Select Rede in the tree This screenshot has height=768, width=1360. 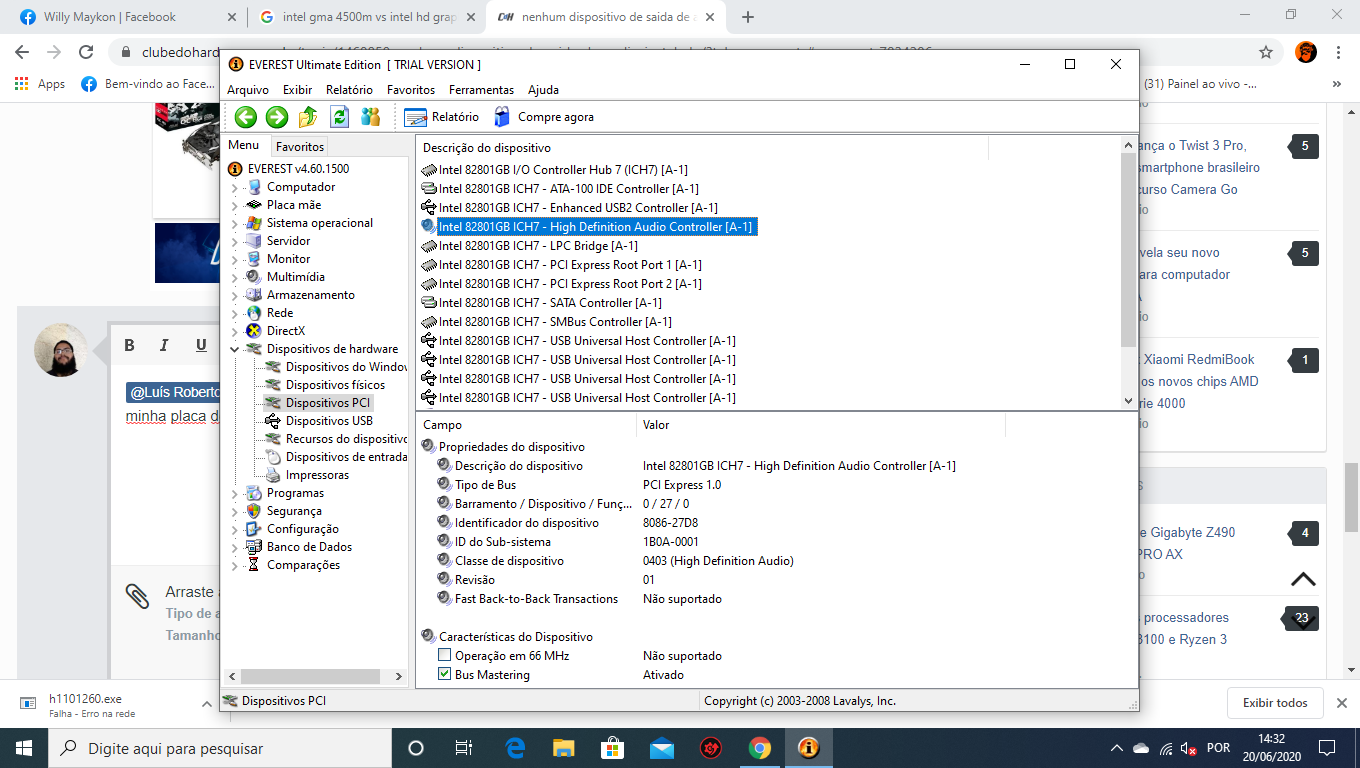[x=280, y=313]
